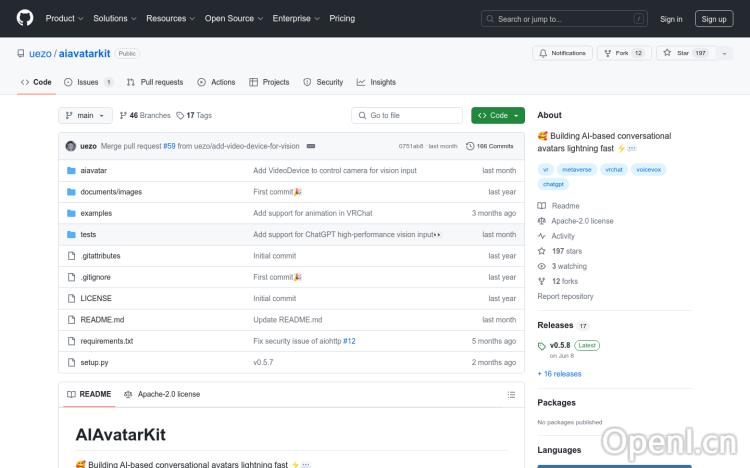Open the 166 Commits history
This screenshot has width=750, height=468.
coord(490,146)
